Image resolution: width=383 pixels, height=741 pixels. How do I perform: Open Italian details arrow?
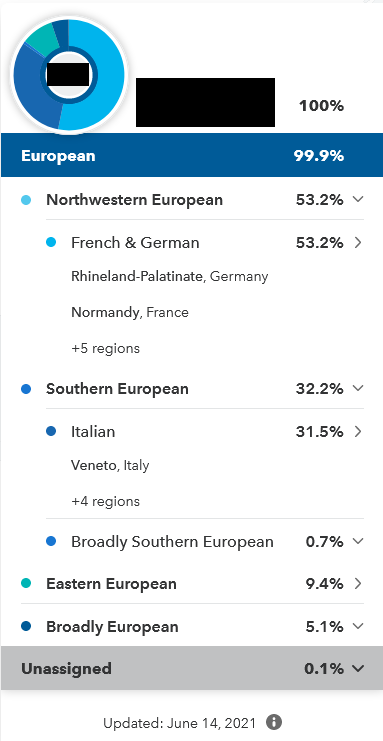click(358, 431)
